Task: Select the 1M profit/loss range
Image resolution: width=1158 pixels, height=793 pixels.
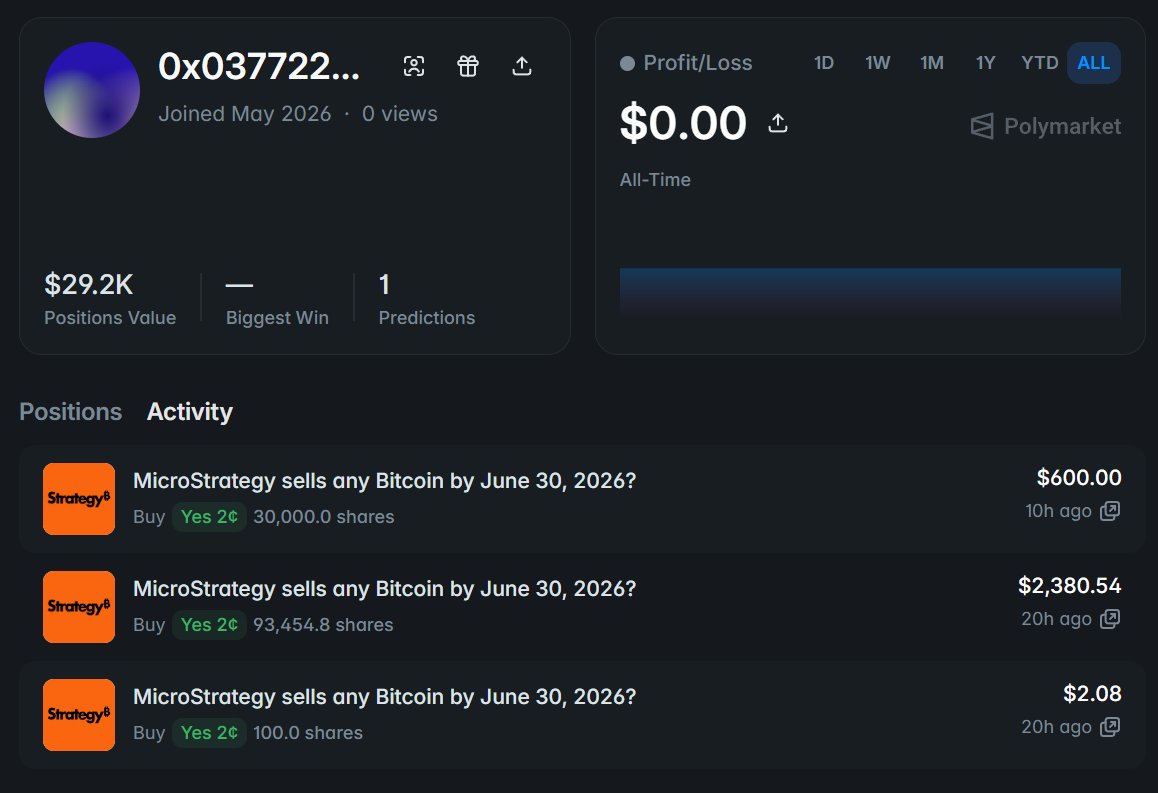Action: (931, 63)
